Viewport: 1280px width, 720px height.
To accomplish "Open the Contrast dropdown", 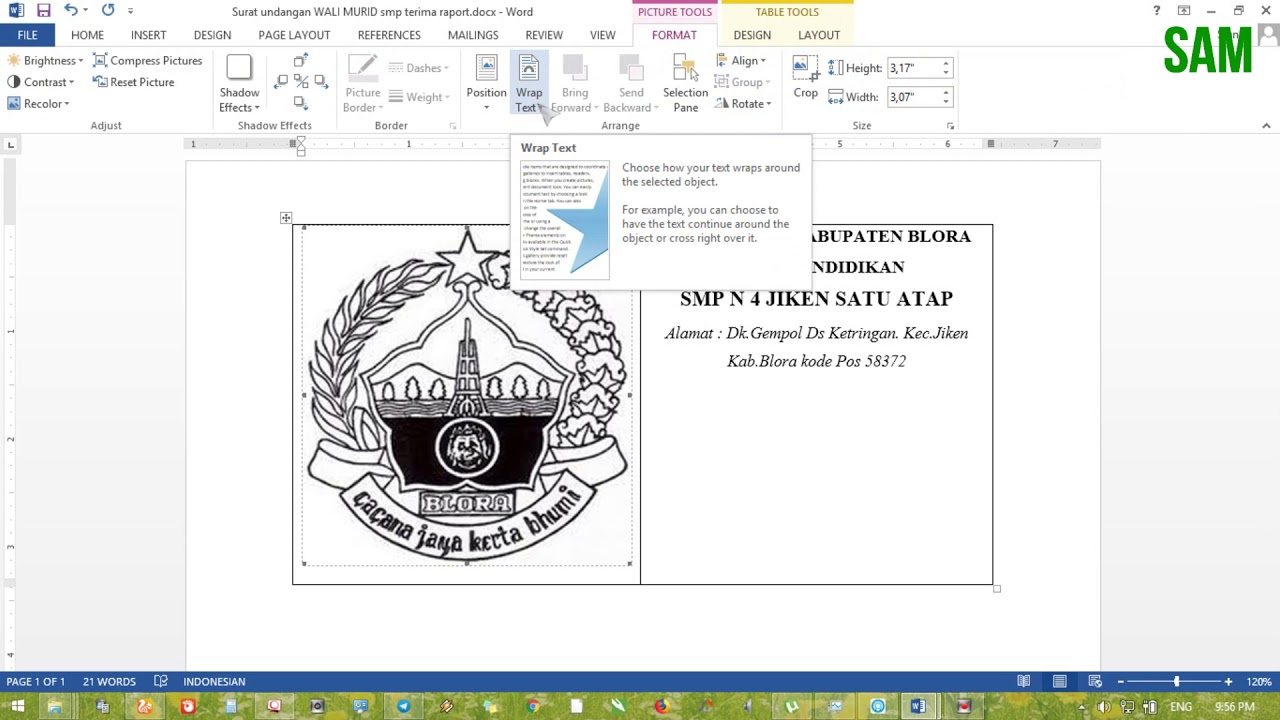I will tap(41, 82).
